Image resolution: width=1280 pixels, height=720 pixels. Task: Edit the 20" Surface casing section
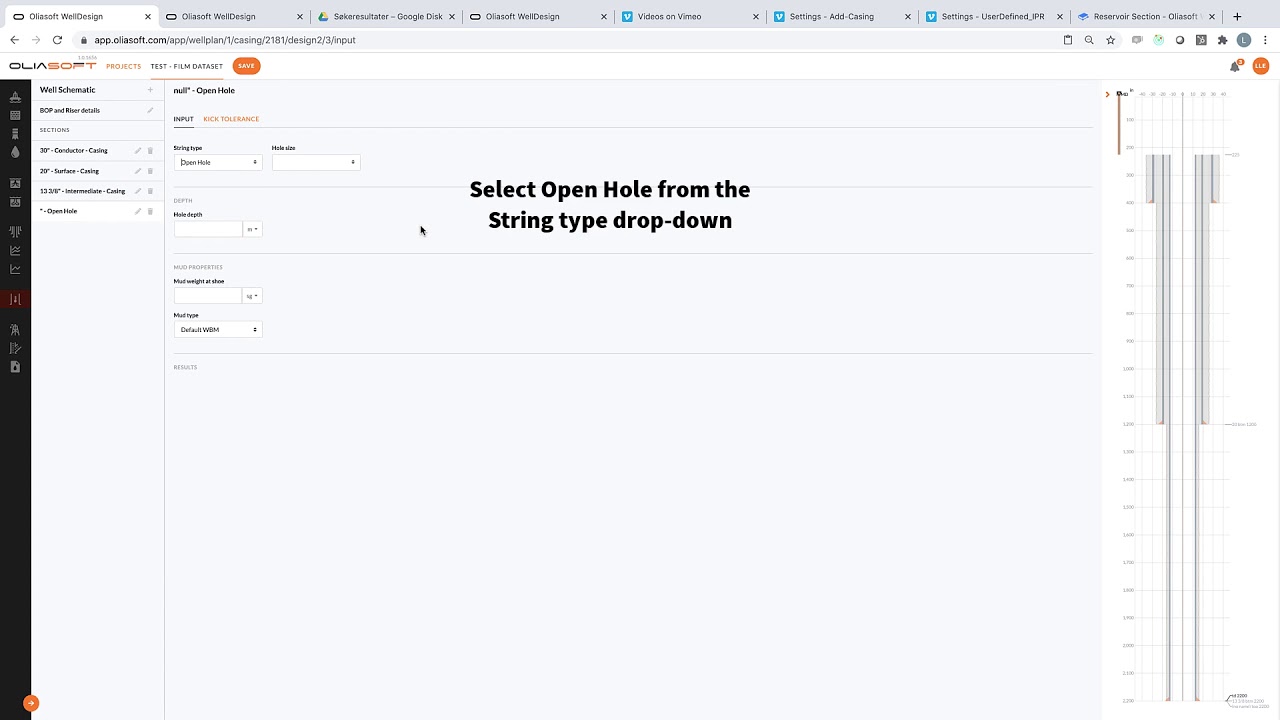click(x=138, y=171)
